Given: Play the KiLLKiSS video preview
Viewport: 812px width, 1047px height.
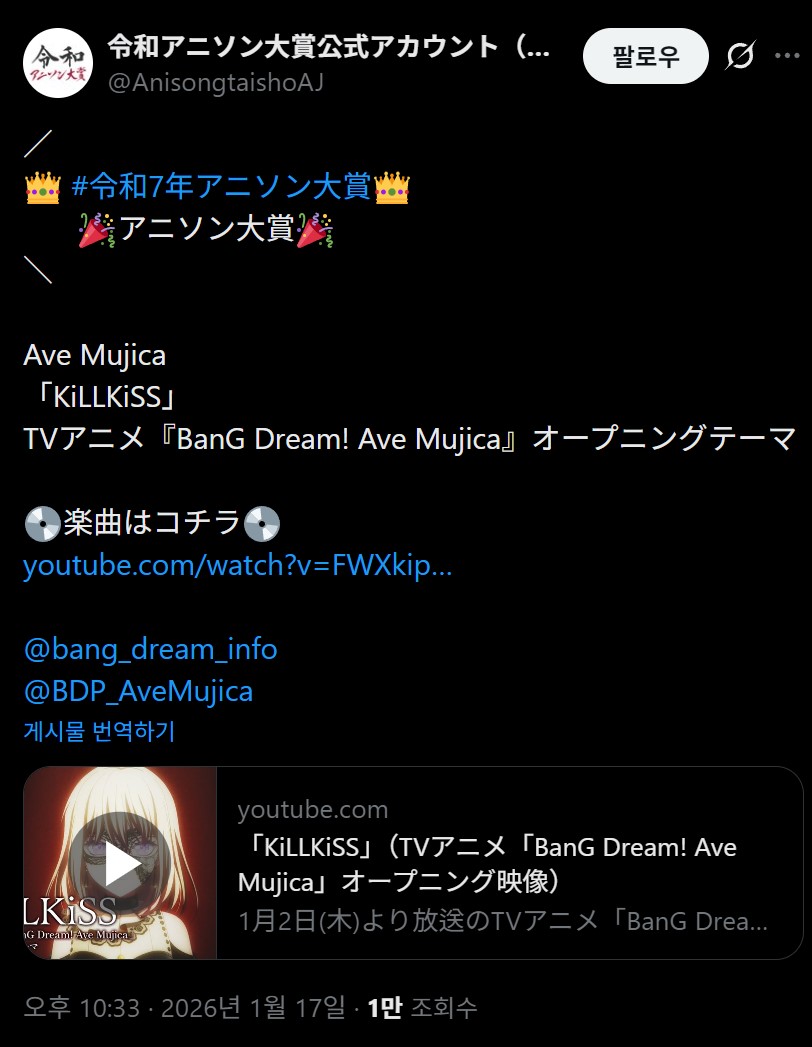Looking at the screenshot, I should coord(120,863).
